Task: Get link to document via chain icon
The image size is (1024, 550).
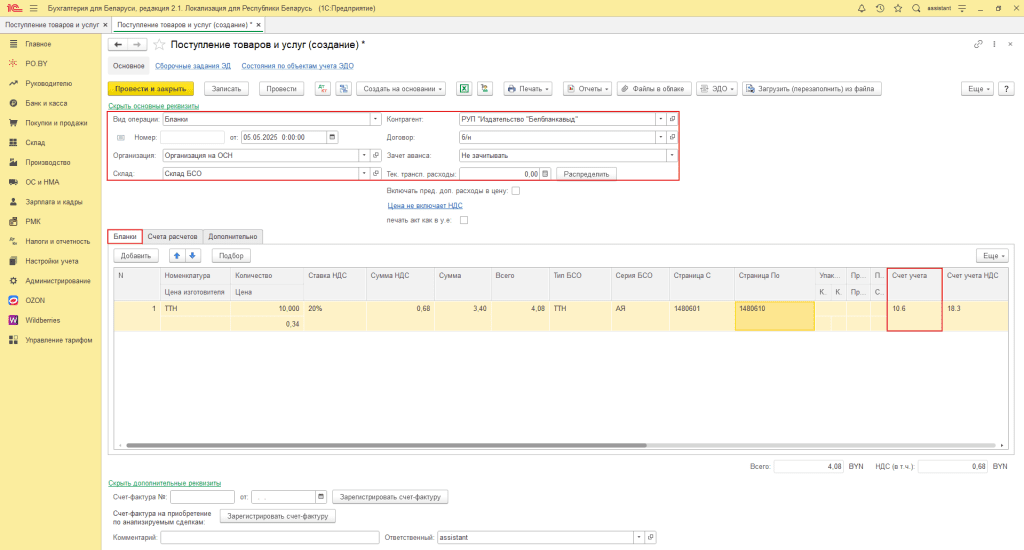Action: click(978, 44)
